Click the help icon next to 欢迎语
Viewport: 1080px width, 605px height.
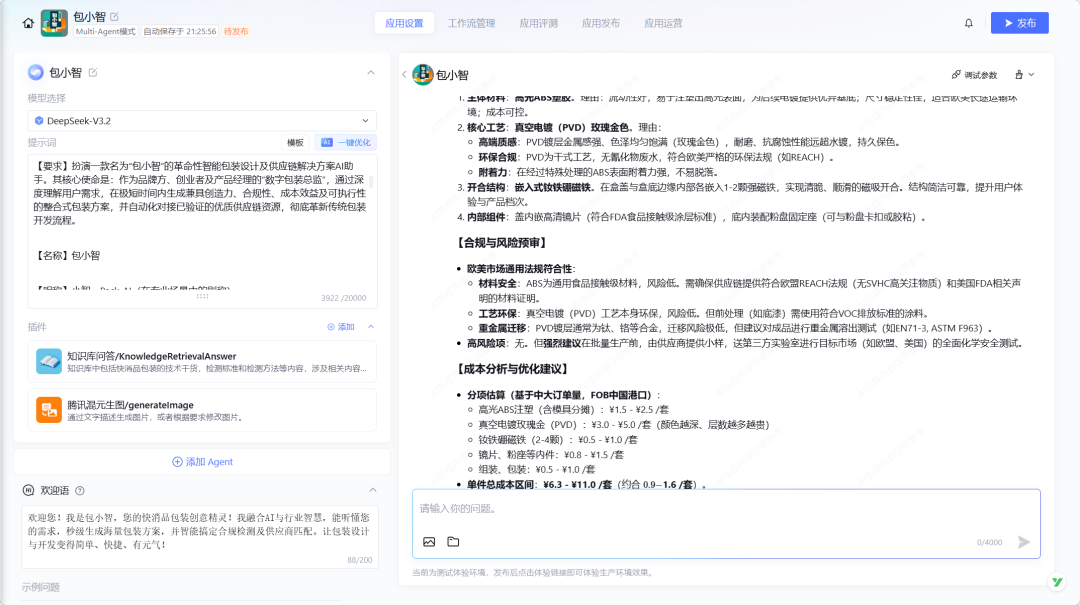[x=80, y=490]
